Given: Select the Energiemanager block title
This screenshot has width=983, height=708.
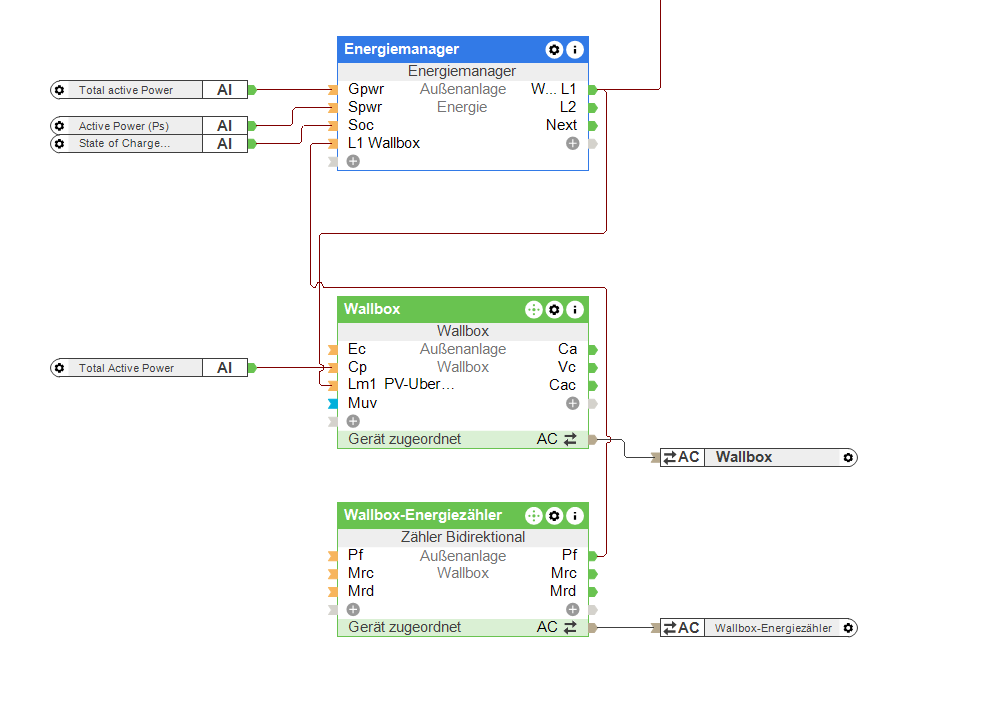Looking at the screenshot, I should (x=401, y=49).
